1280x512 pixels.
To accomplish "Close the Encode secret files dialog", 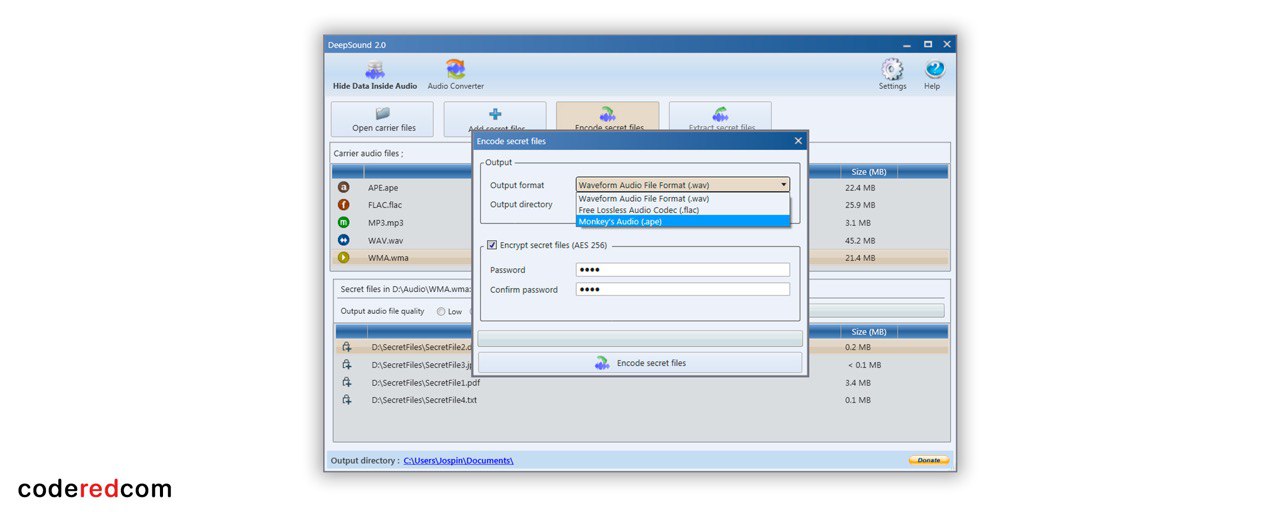I will (797, 141).
